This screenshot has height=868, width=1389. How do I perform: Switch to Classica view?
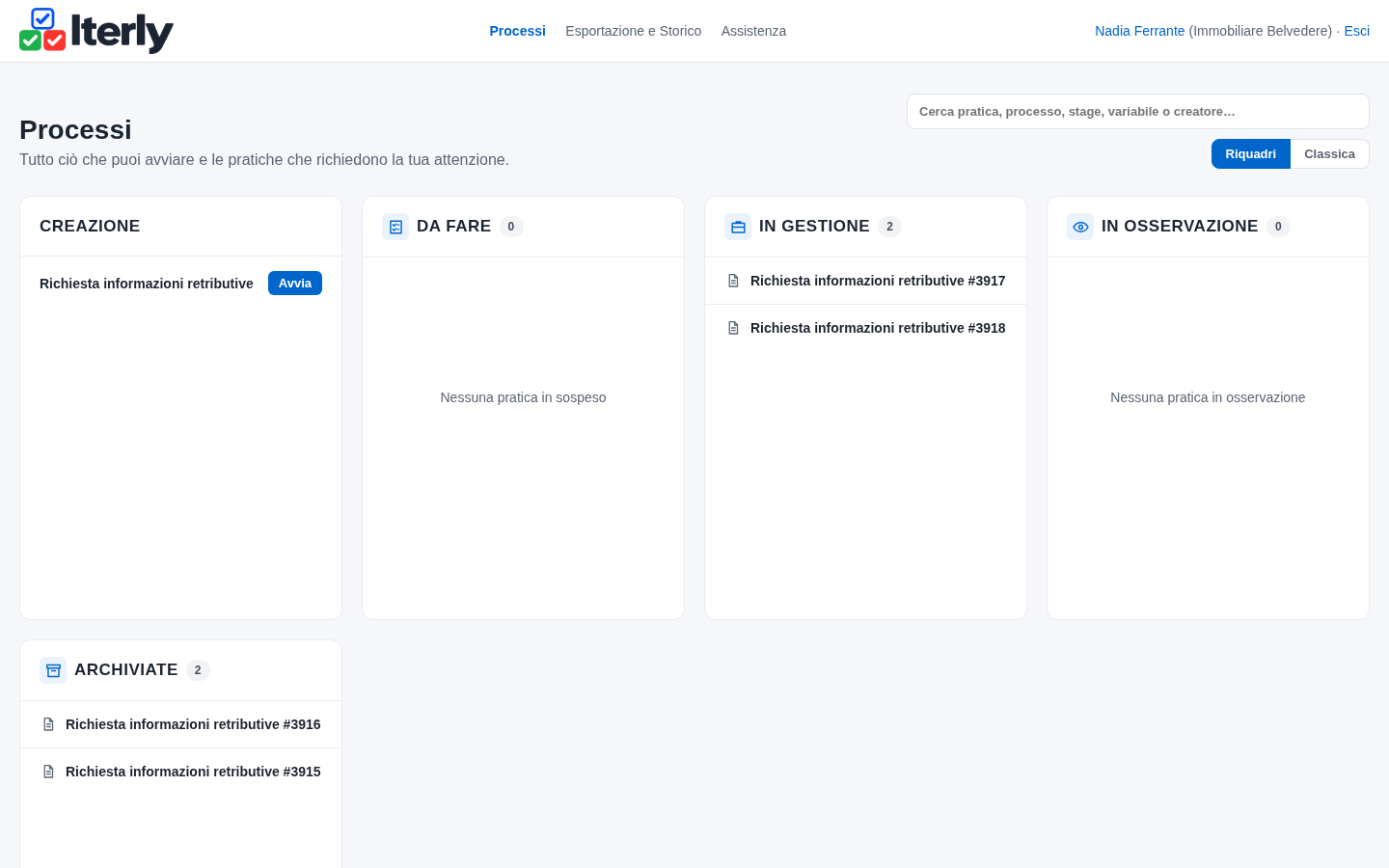pos(1329,154)
